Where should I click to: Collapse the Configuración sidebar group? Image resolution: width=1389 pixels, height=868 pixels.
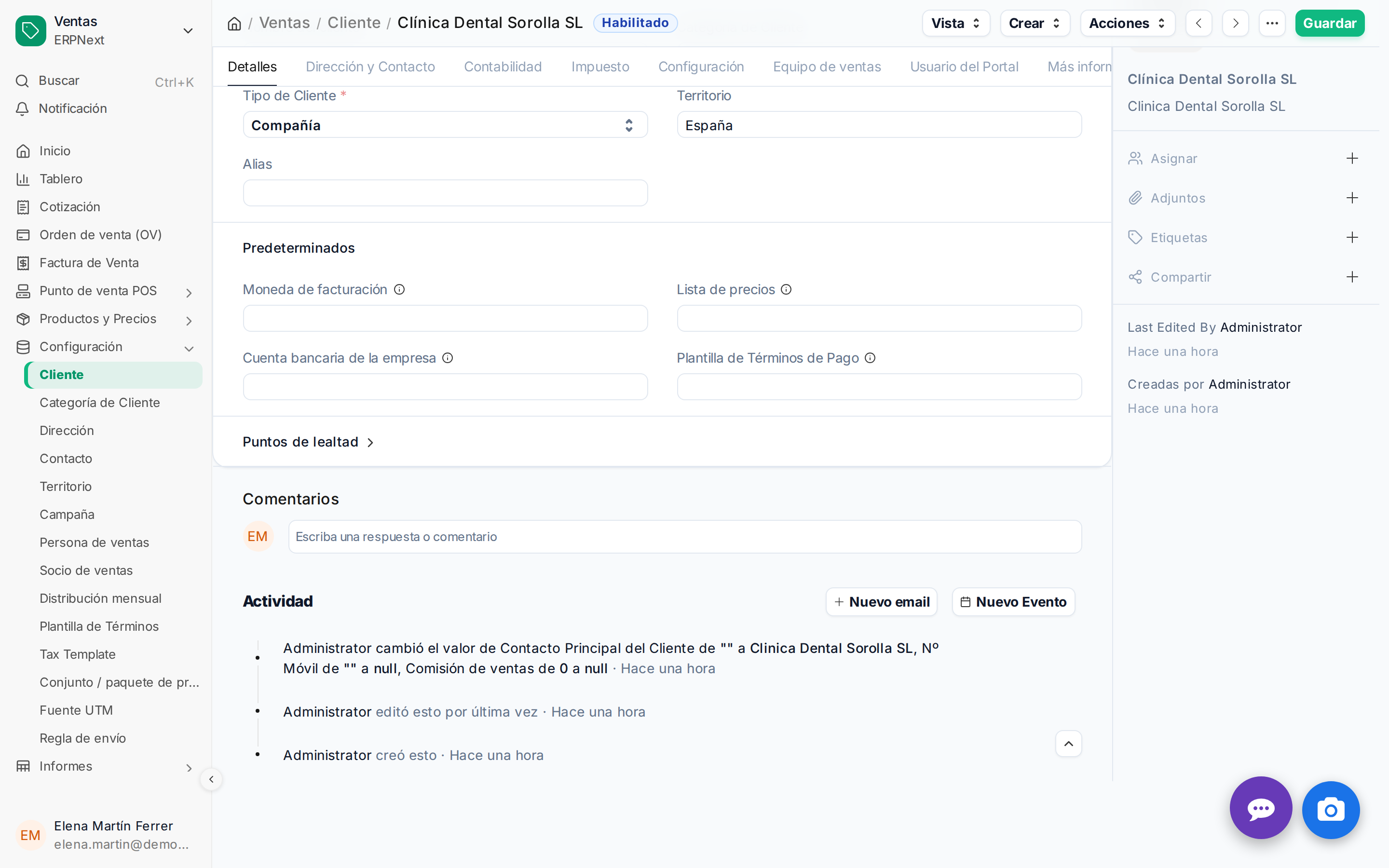(189, 349)
